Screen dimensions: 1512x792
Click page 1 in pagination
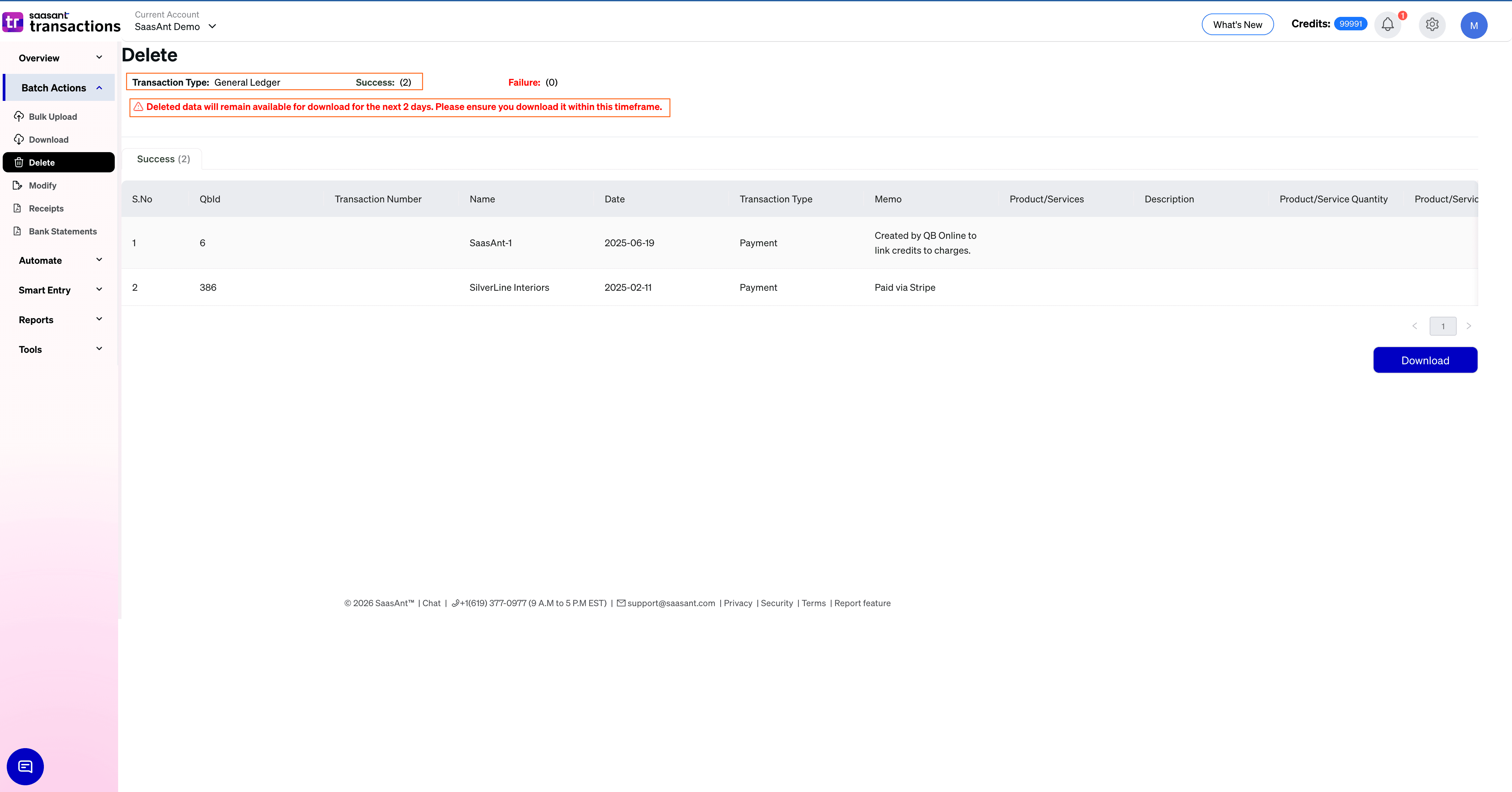point(1442,326)
